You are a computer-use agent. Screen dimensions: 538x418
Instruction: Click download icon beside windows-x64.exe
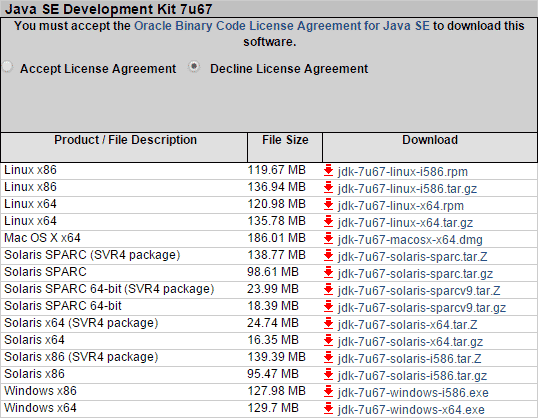pyautogui.click(x=328, y=409)
